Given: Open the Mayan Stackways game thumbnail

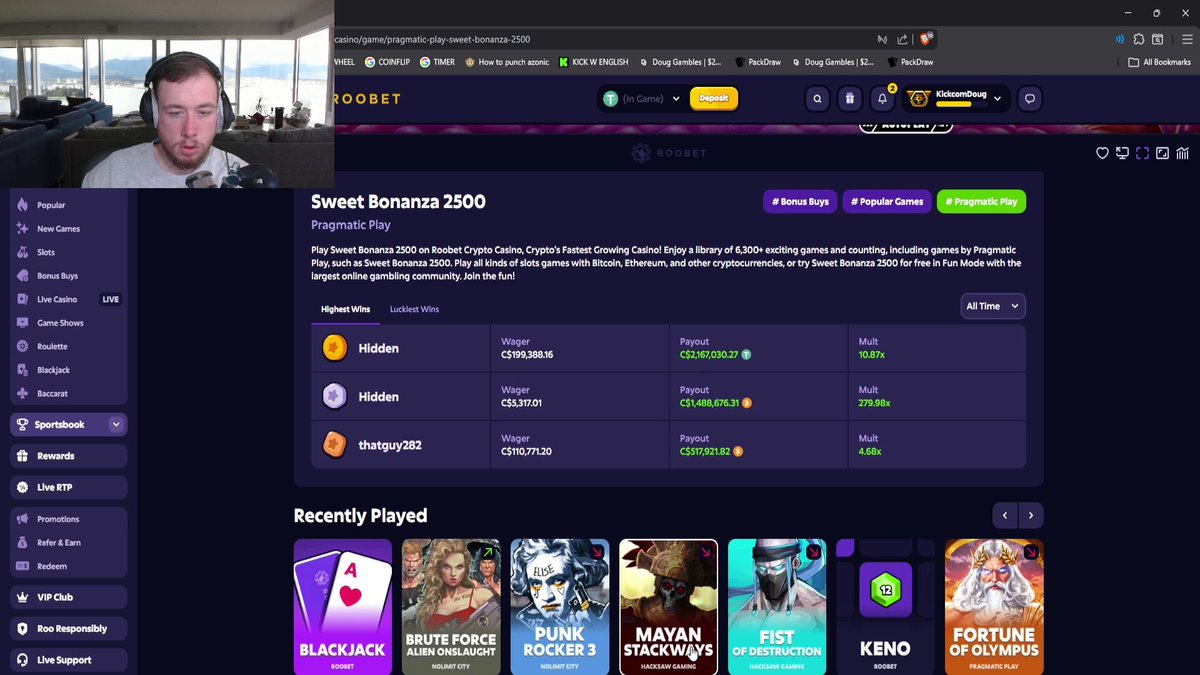Looking at the screenshot, I should coord(668,607).
